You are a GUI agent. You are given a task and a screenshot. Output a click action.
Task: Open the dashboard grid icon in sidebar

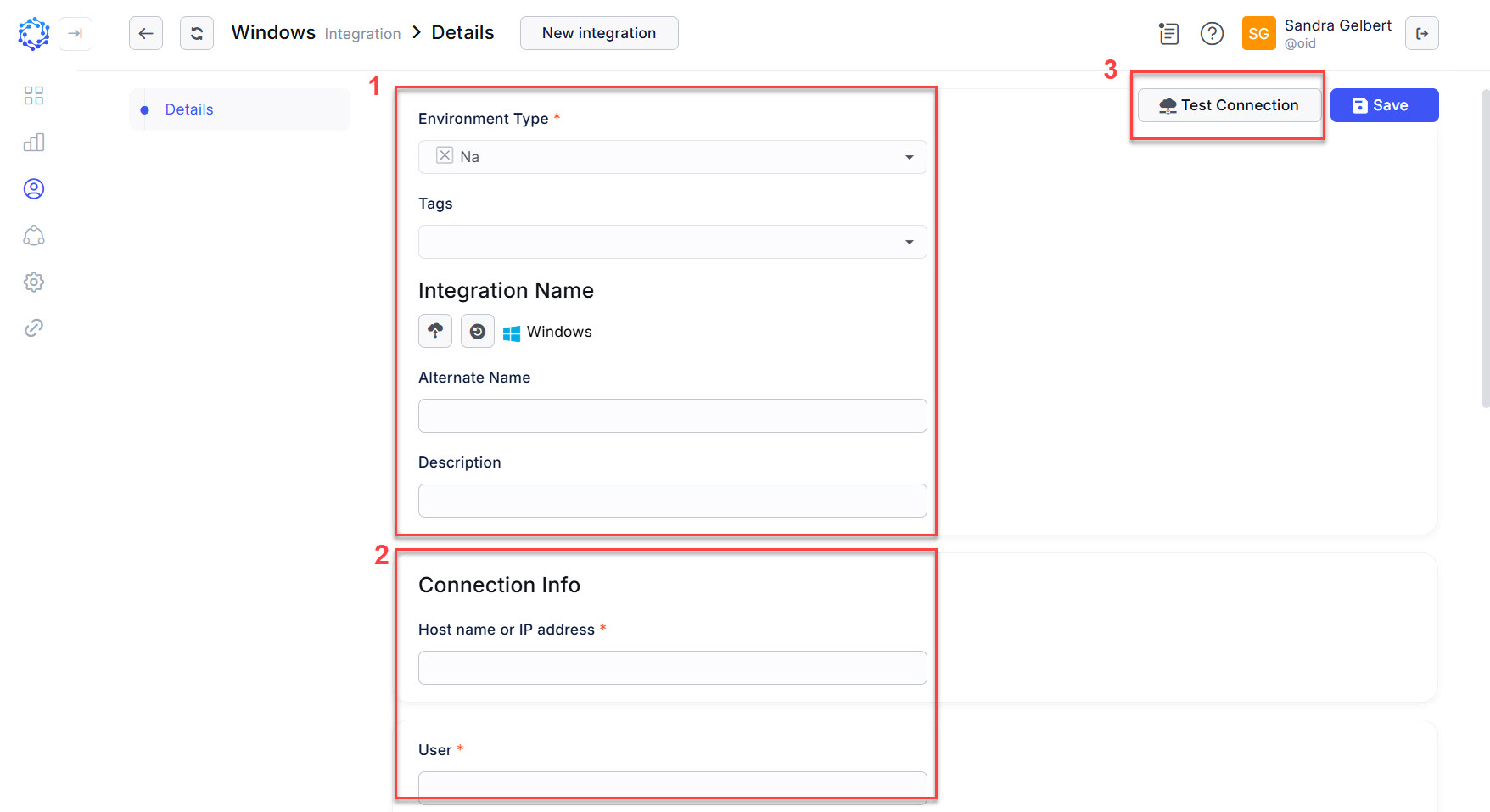[x=34, y=95]
